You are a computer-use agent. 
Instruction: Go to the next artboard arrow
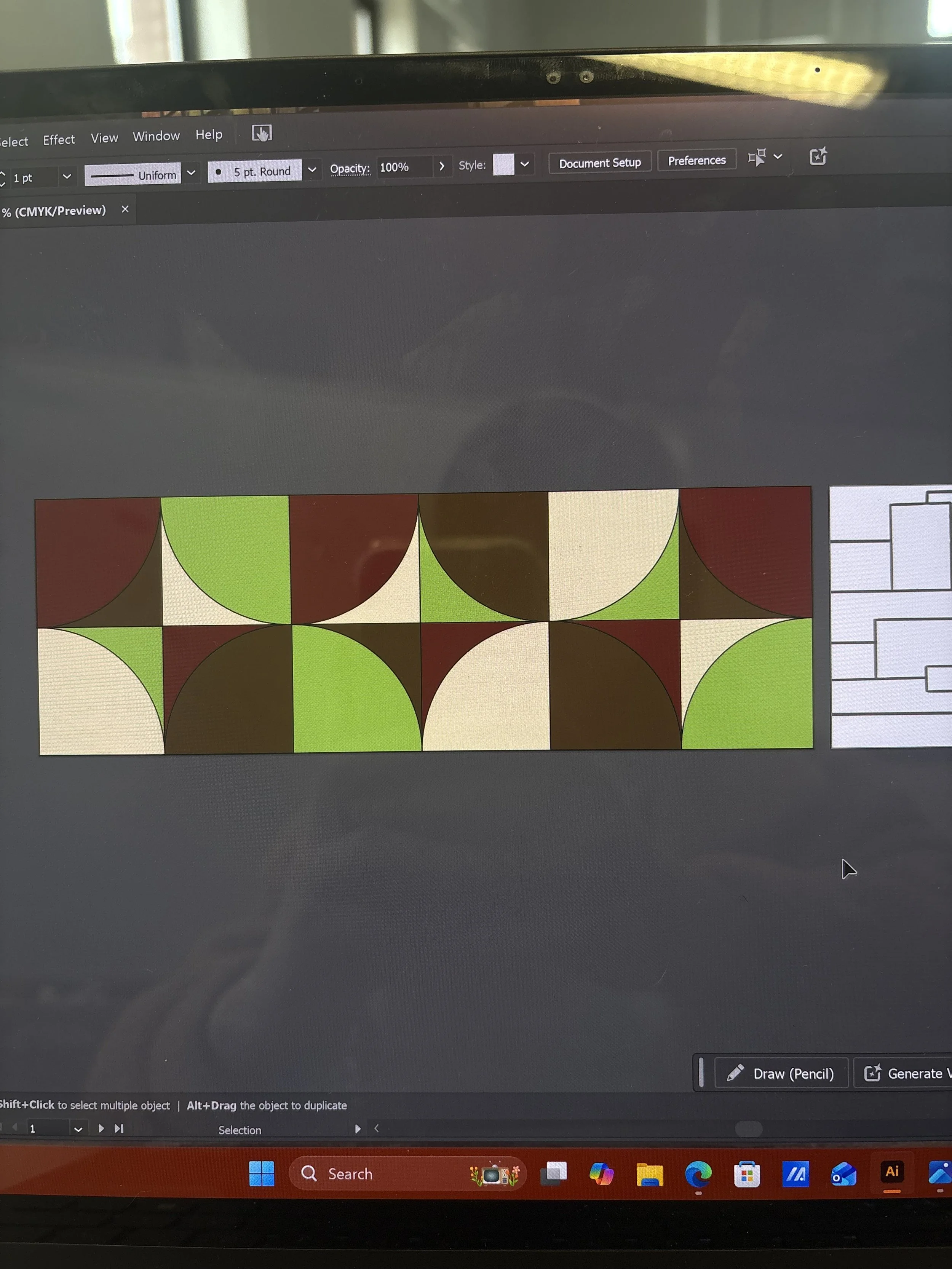point(102,1128)
